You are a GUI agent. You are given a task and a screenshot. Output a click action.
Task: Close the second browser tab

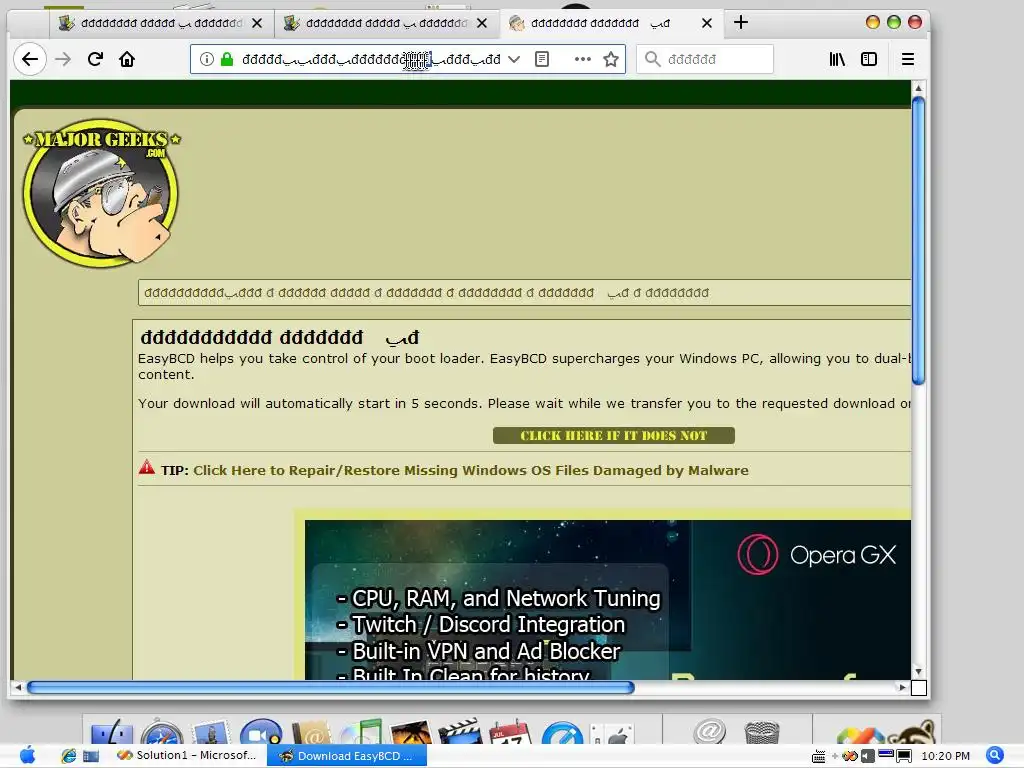(x=482, y=24)
